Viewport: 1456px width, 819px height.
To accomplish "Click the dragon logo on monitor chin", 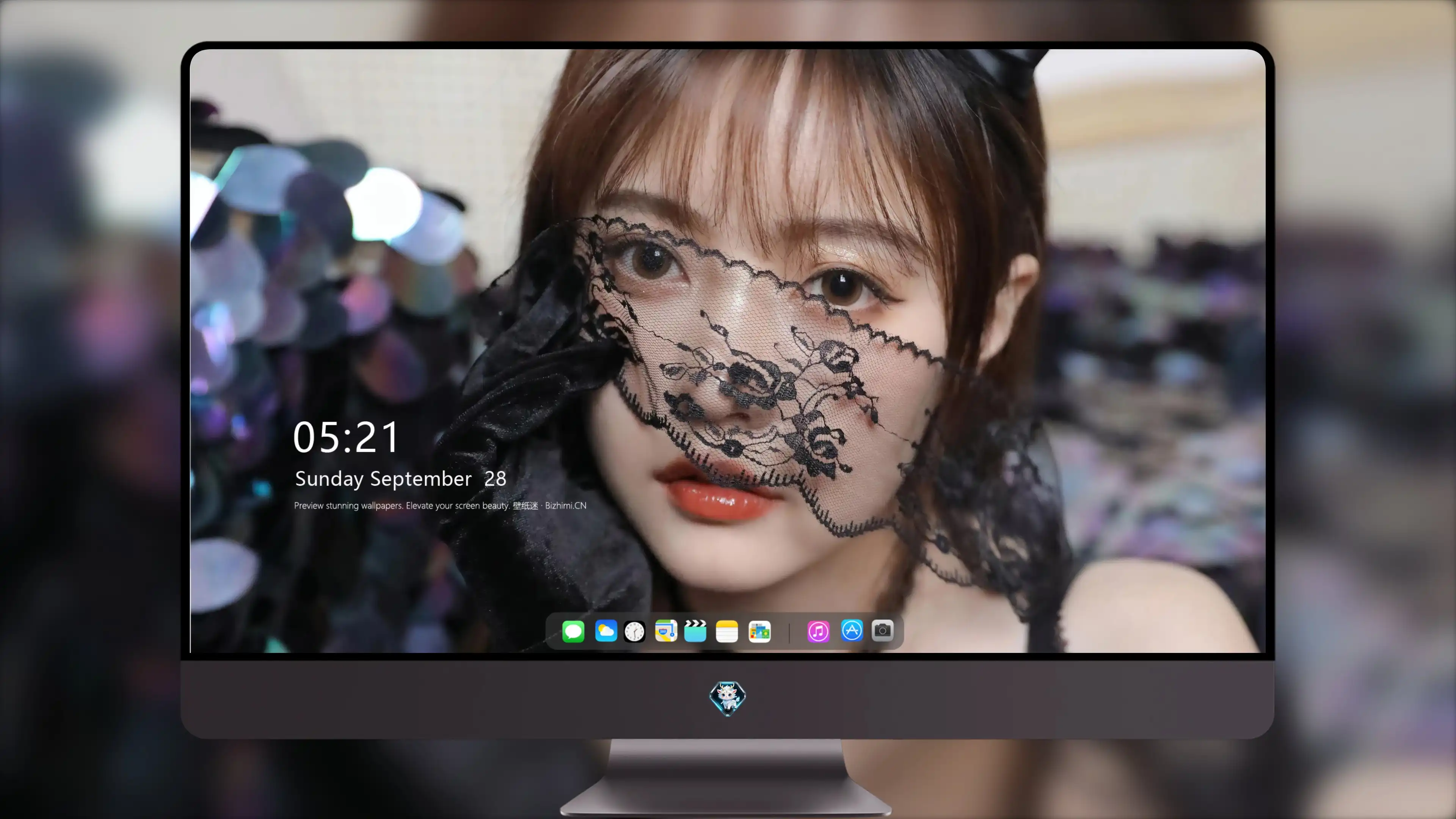I will 728,698.
